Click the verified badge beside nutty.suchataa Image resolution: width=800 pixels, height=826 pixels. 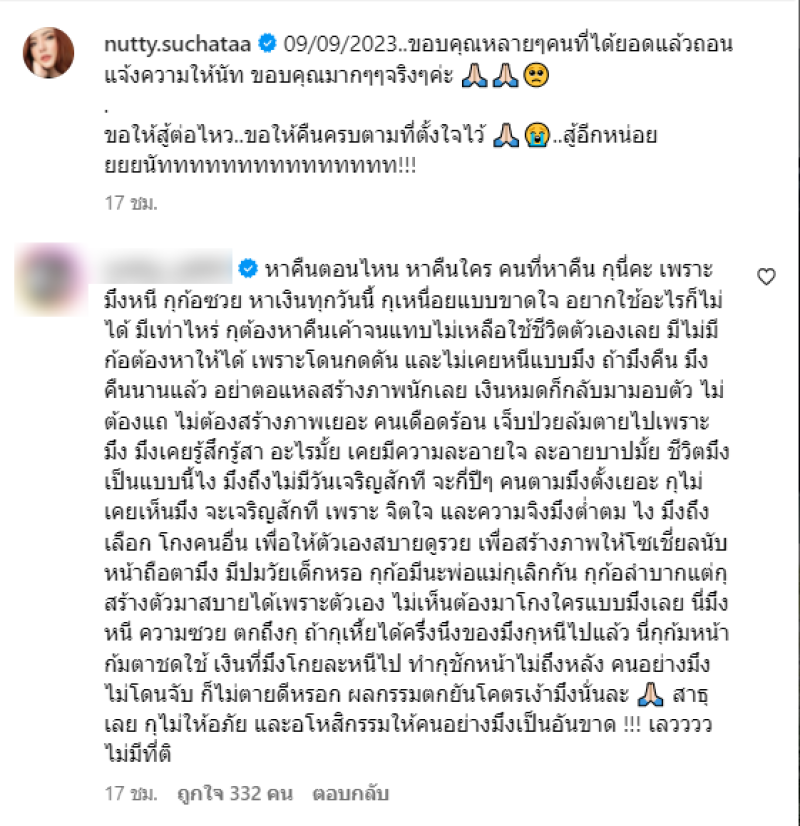click(x=268, y=43)
